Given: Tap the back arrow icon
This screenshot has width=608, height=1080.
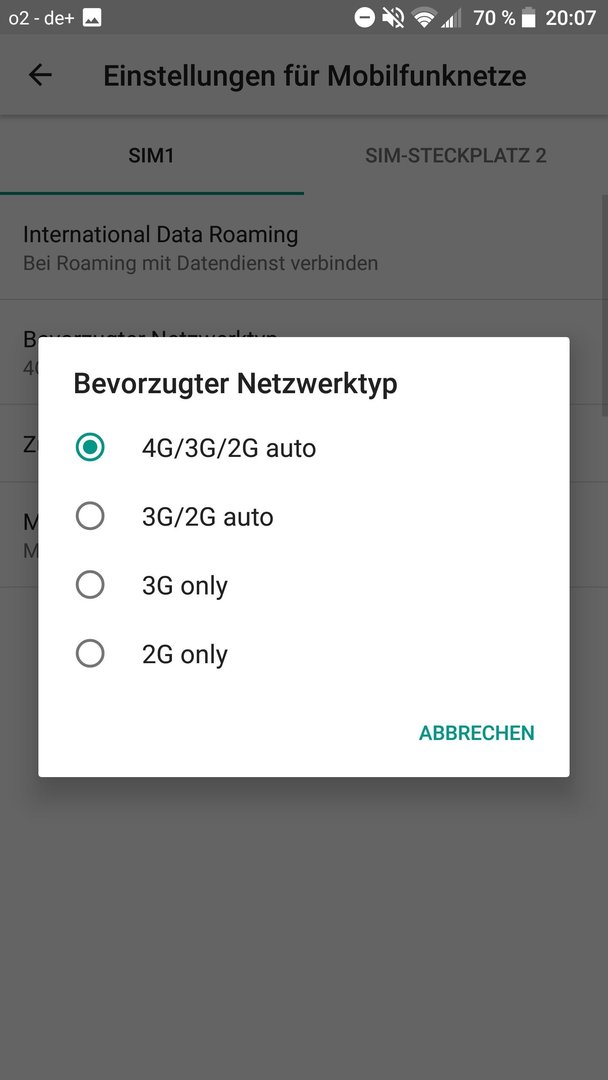Looking at the screenshot, I should point(40,75).
